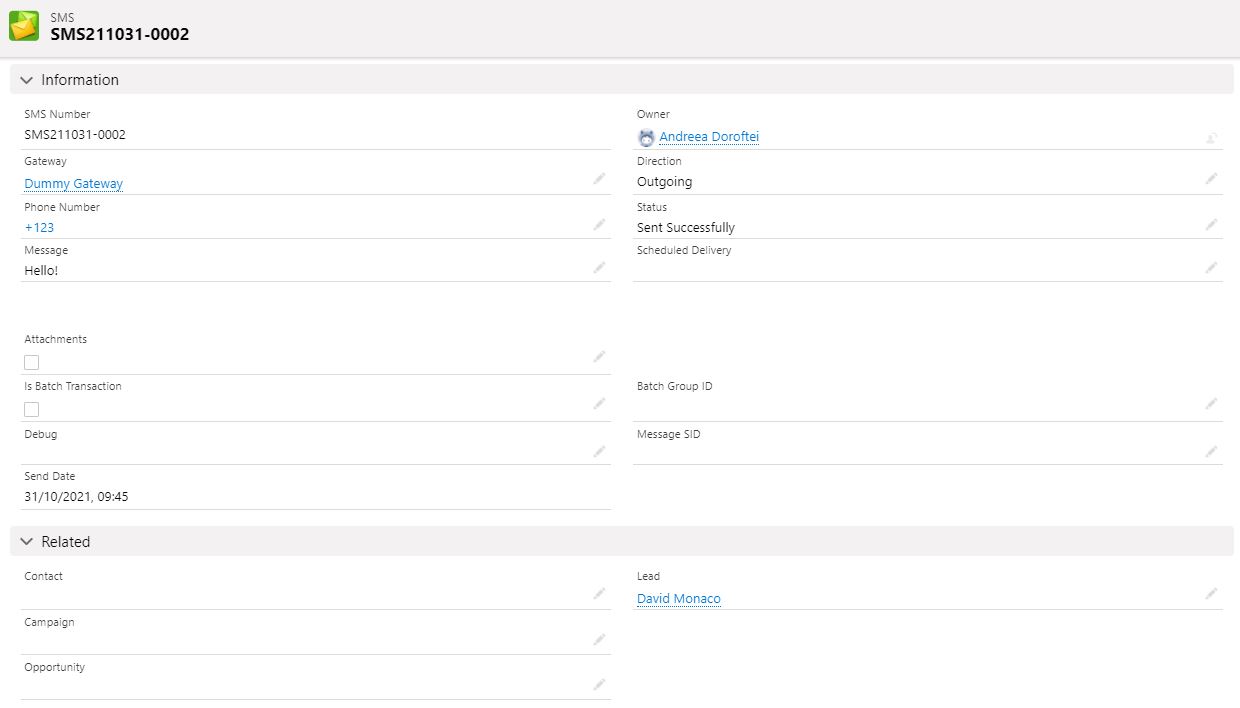Viewport: 1240px width, 708px height.
Task: Edit the Status field pencil icon
Action: [x=1211, y=224]
